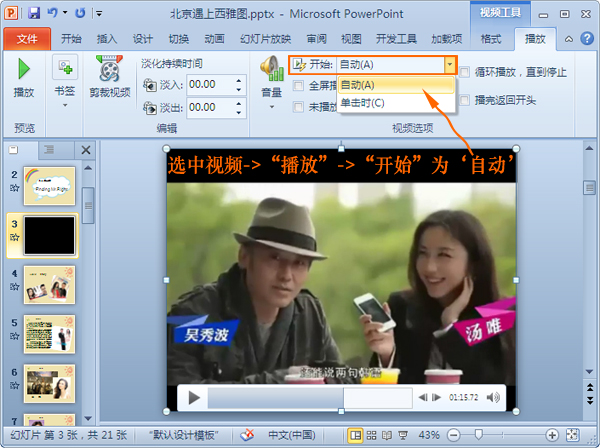
Task: Toggle the Hide While Not Playing checkbox
Action: [x=298, y=107]
